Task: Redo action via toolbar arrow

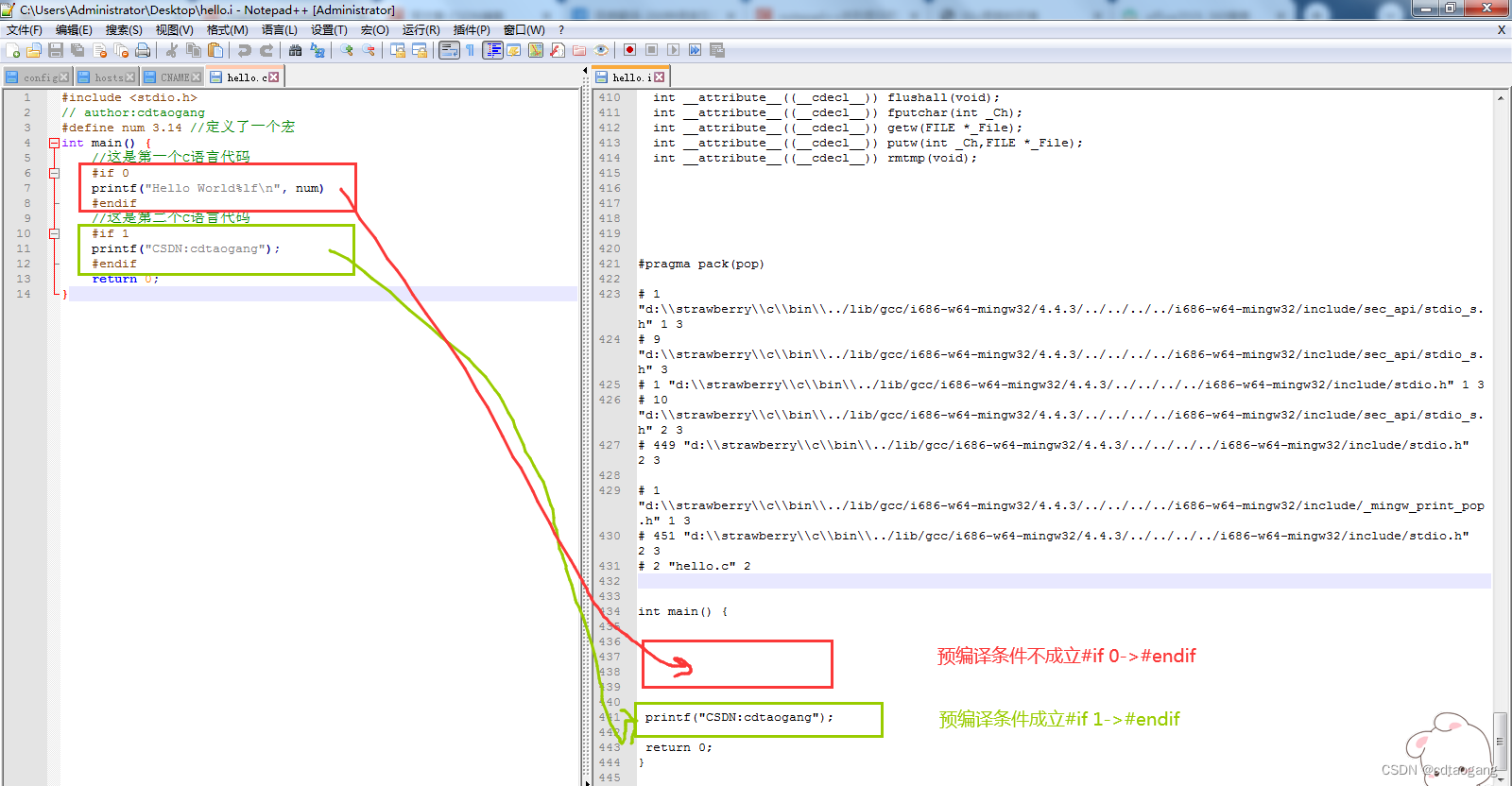Action: coord(266,50)
